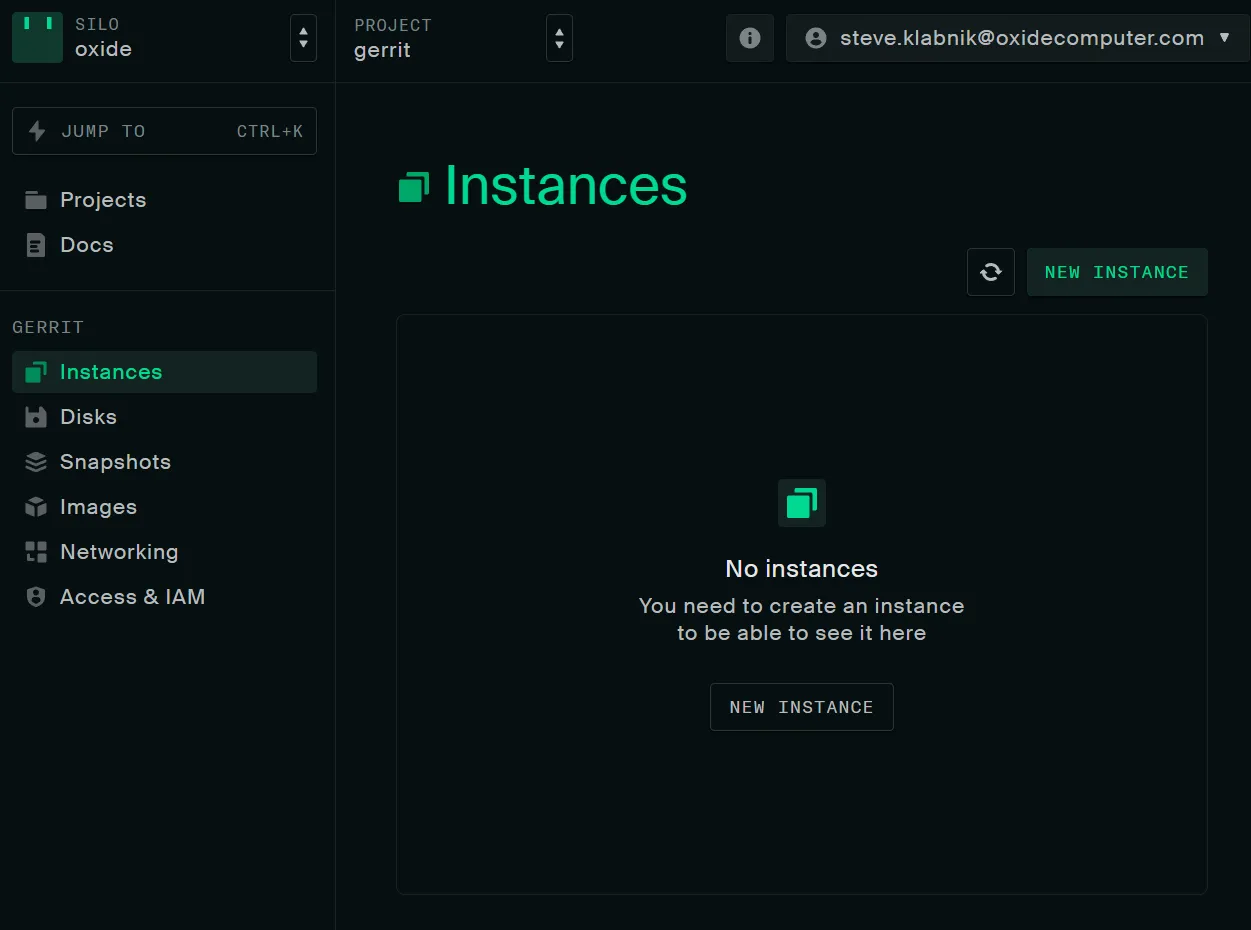This screenshot has width=1251, height=930.
Task: Open the steve.klabnik@oxidecomputer.com user menu
Action: pos(1018,38)
